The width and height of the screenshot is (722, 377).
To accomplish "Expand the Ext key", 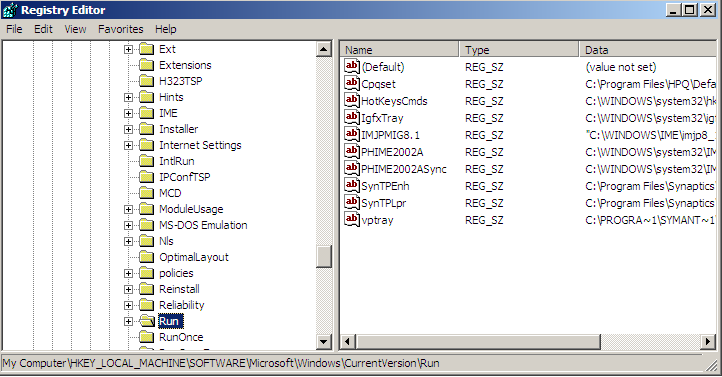I will coord(128,49).
